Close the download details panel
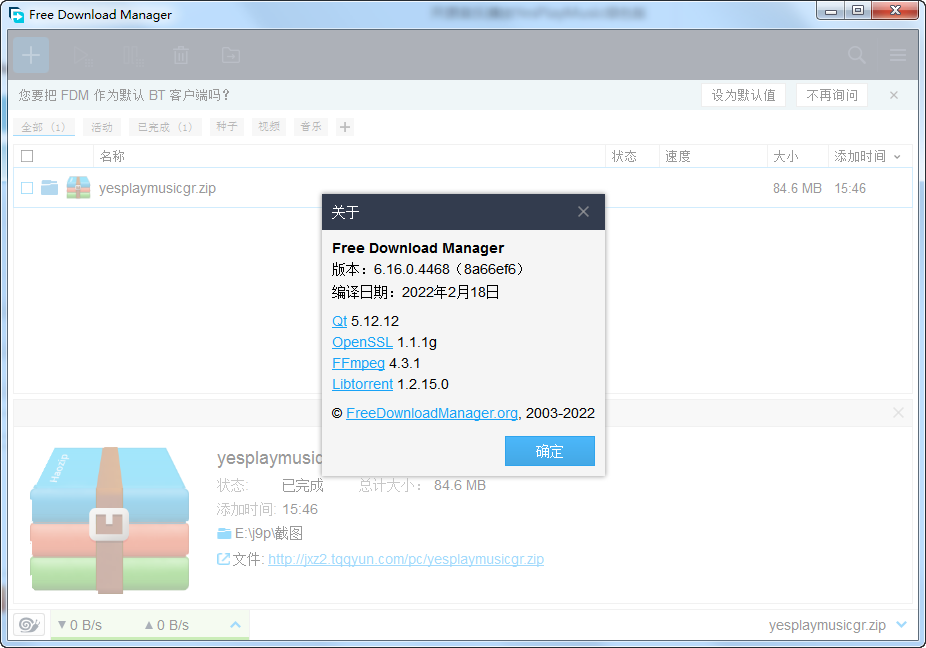926x648 pixels. pyautogui.click(x=898, y=412)
